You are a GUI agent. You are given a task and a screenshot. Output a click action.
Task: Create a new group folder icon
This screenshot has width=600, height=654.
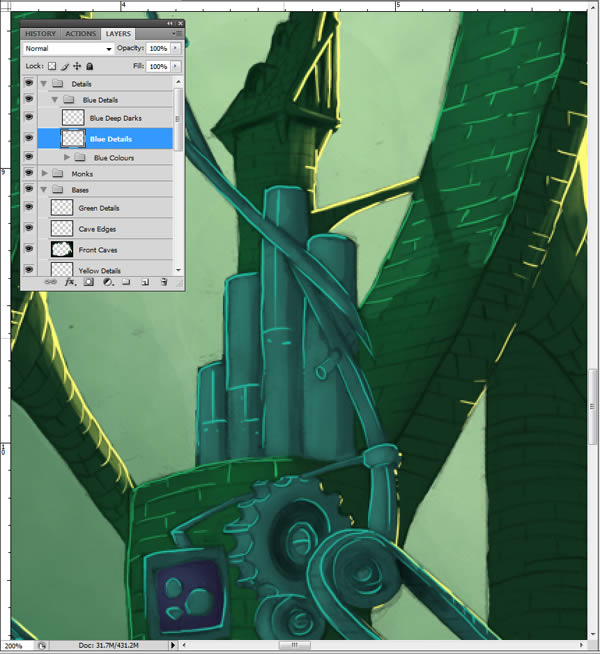click(x=126, y=282)
